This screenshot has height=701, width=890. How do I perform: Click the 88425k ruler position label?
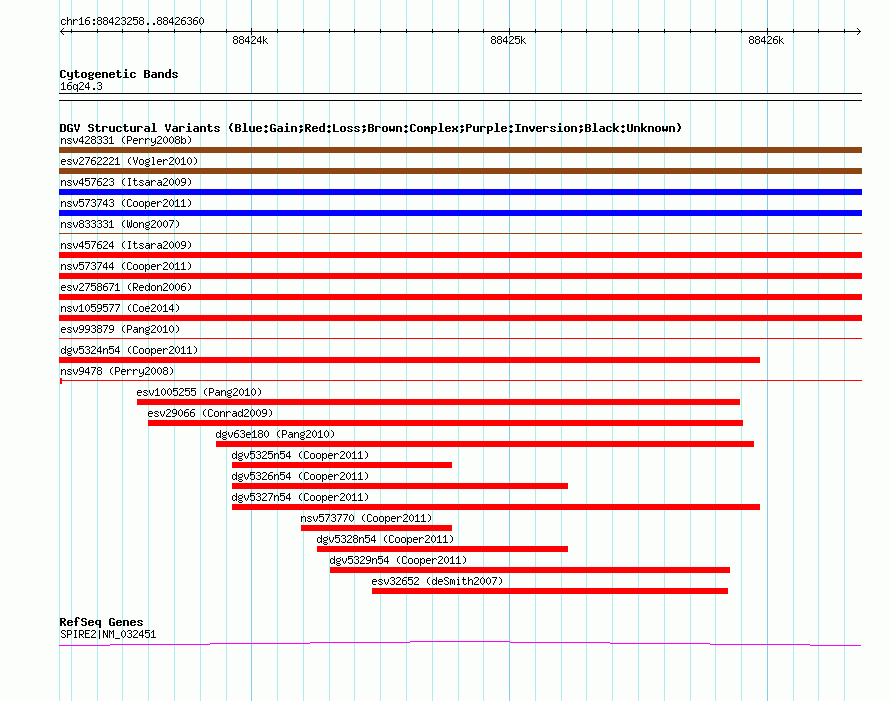pos(508,40)
